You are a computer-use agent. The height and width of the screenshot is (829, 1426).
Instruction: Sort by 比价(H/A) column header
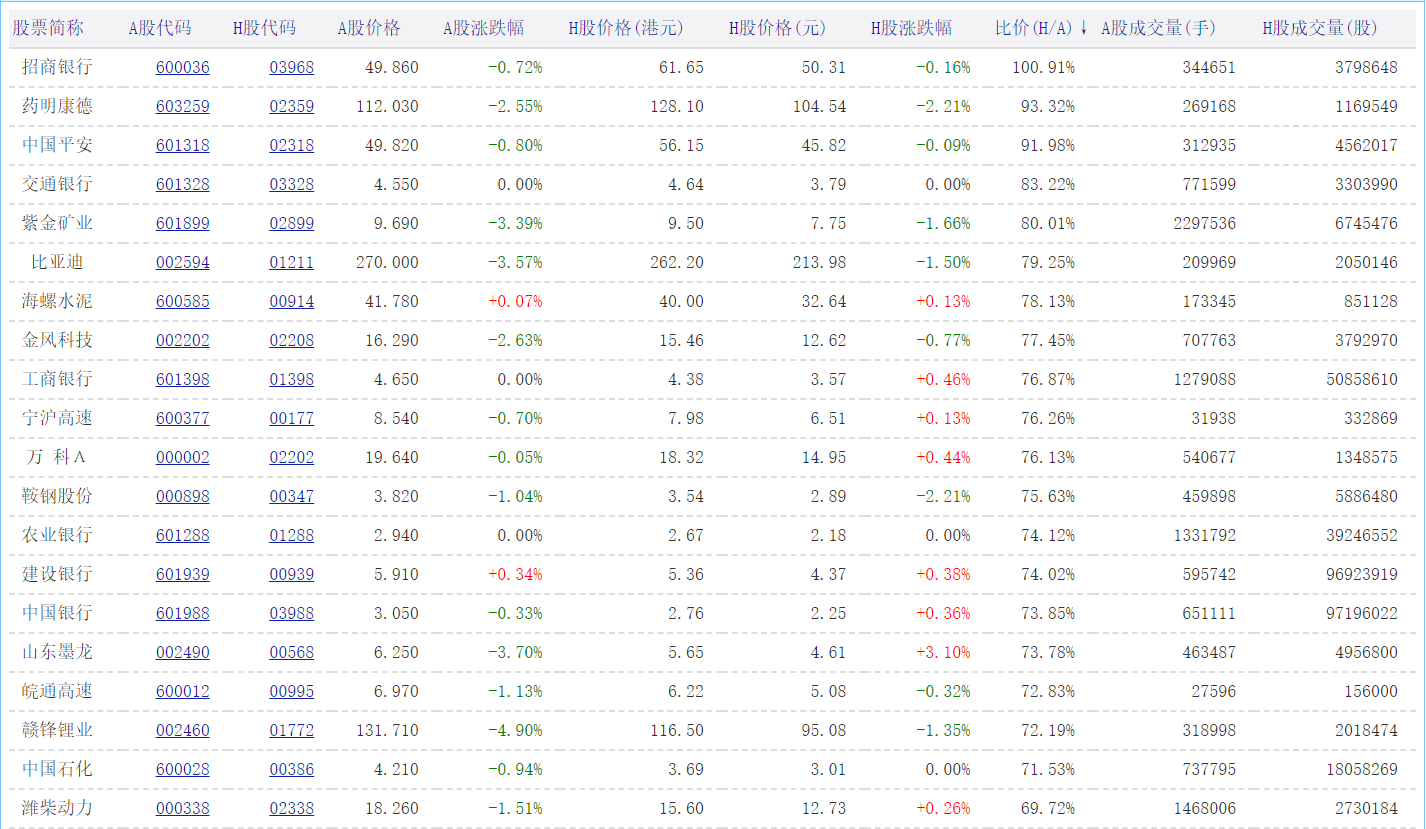pos(1034,28)
